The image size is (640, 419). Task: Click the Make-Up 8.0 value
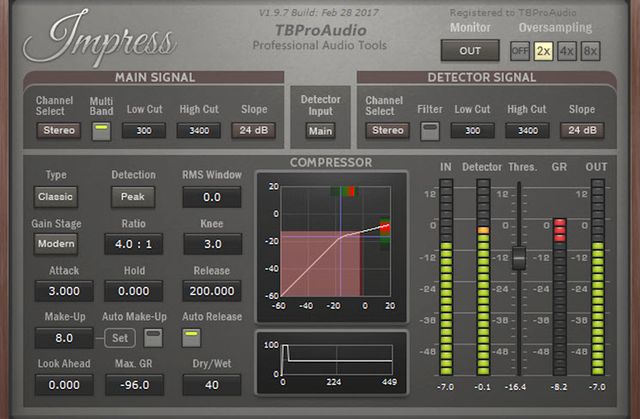pyautogui.click(x=64, y=338)
